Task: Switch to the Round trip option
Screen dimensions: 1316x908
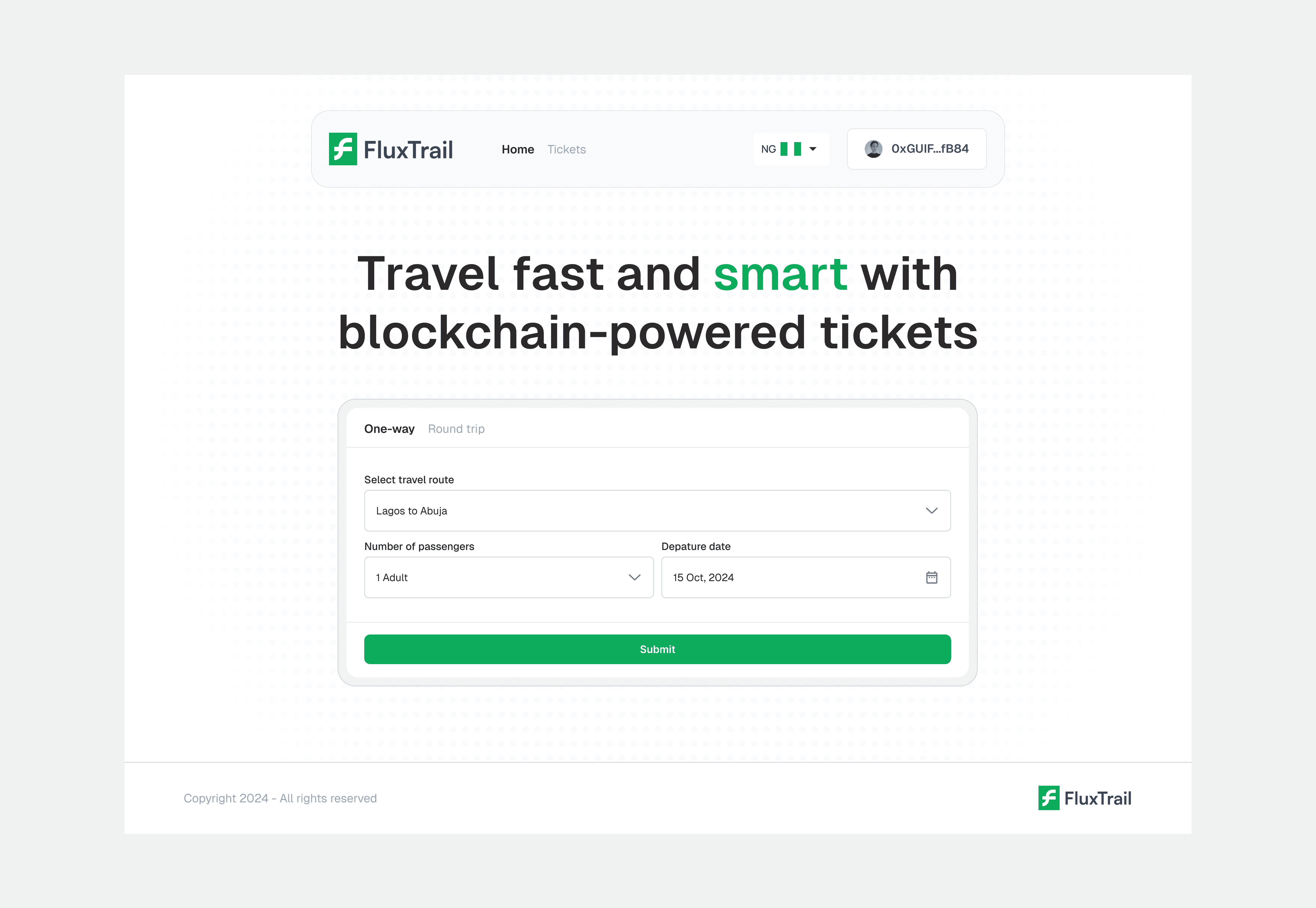Action: (x=456, y=428)
